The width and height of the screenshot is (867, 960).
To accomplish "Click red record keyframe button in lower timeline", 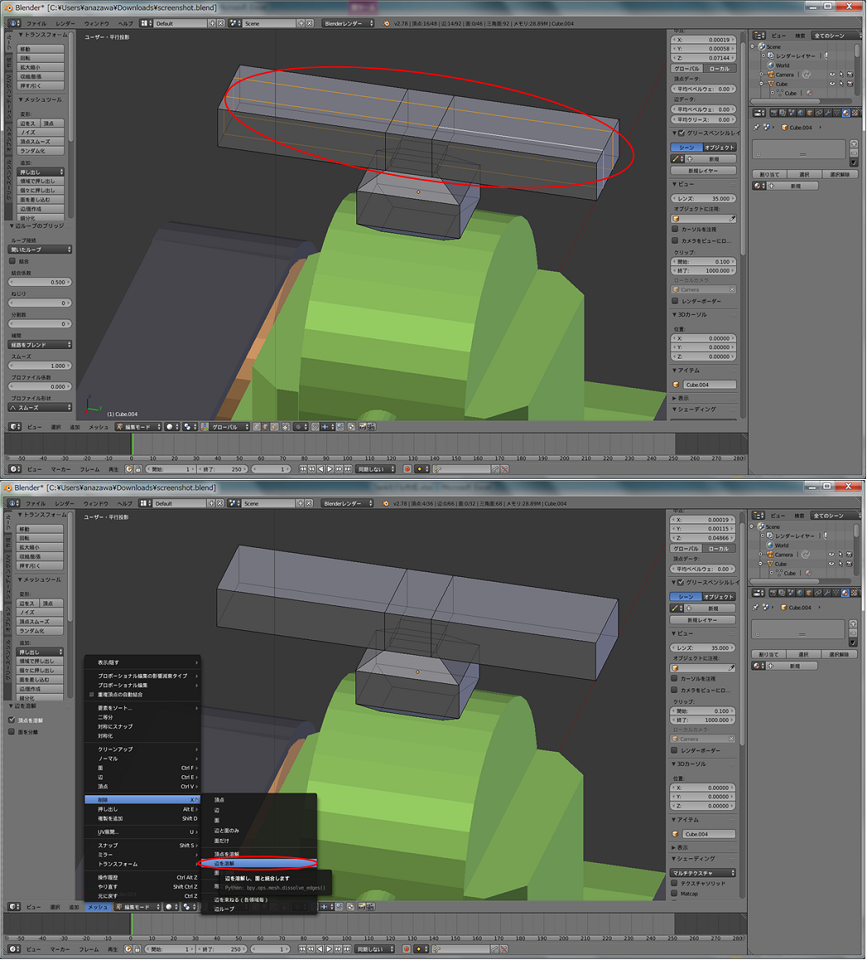I will tap(407, 948).
